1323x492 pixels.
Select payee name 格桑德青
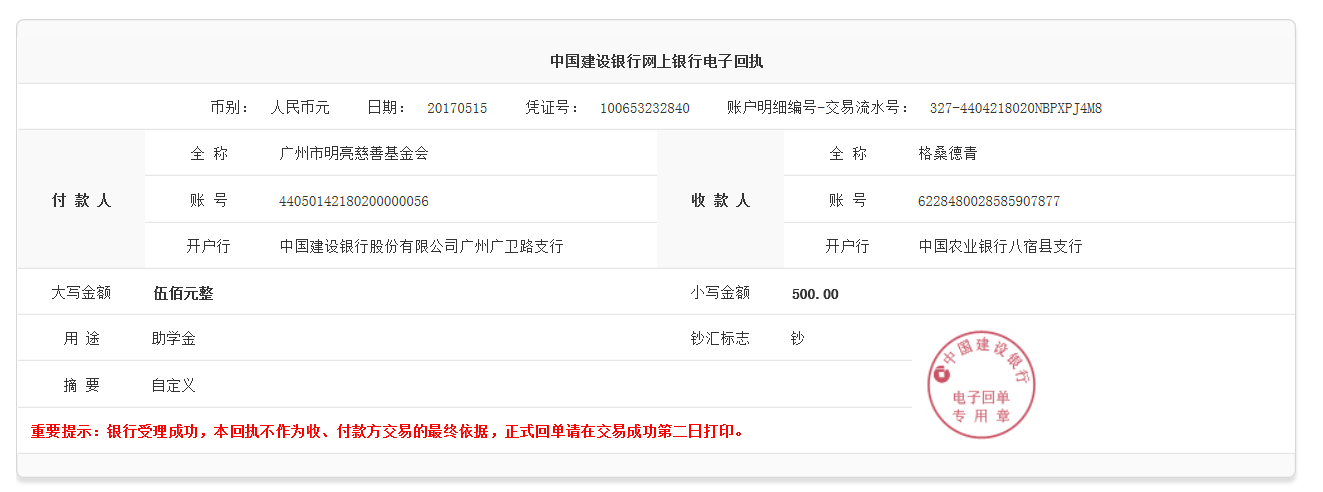click(948, 154)
